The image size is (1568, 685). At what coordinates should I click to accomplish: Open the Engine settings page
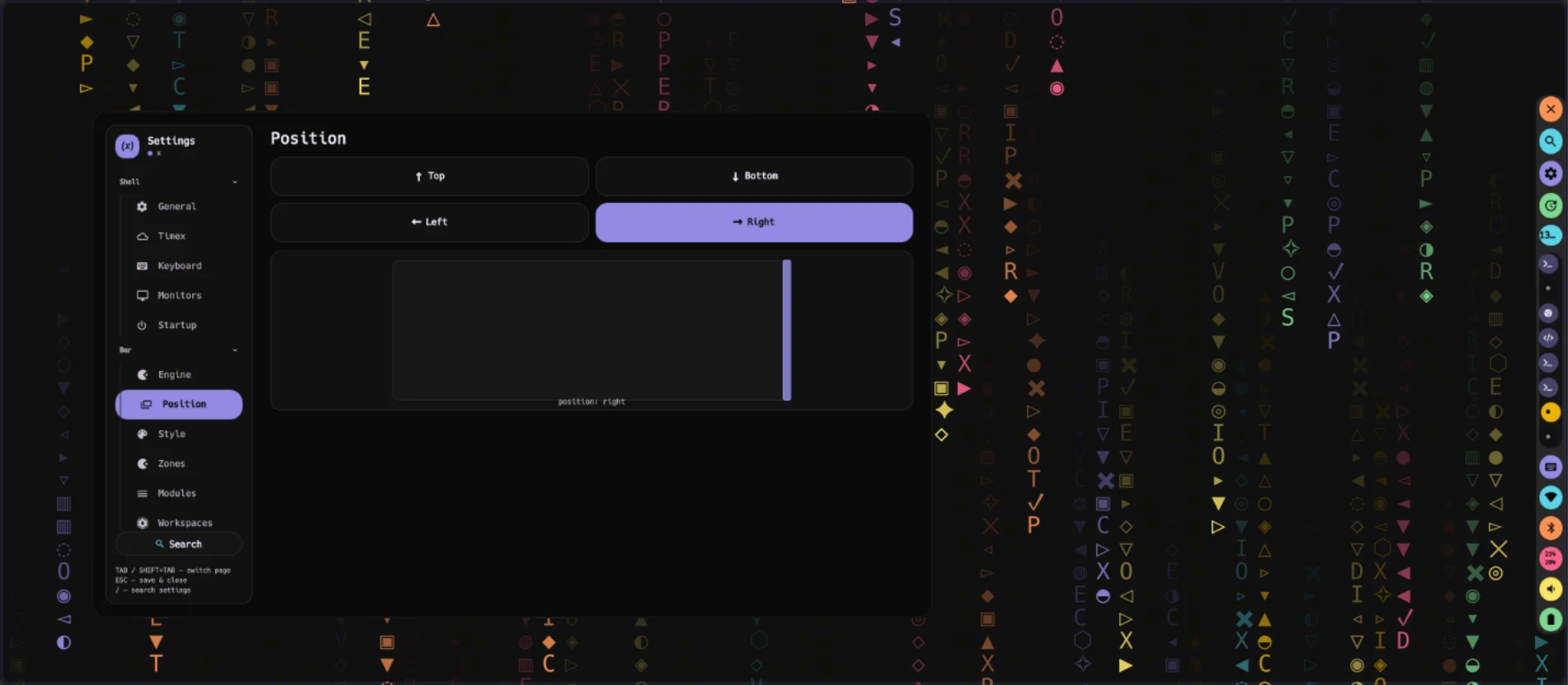(x=179, y=374)
